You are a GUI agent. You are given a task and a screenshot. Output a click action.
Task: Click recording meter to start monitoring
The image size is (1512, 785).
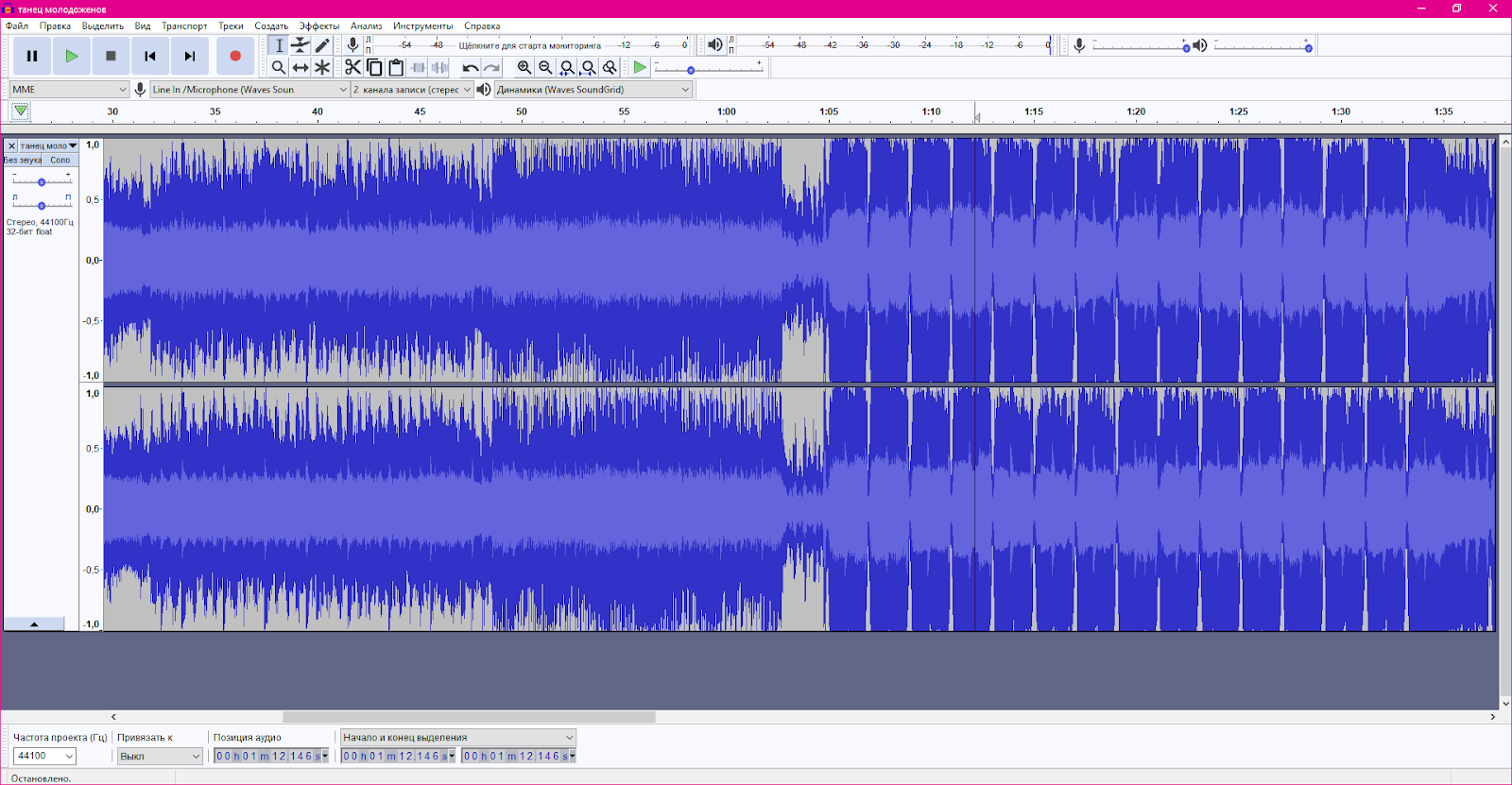pyautogui.click(x=529, y=44)
